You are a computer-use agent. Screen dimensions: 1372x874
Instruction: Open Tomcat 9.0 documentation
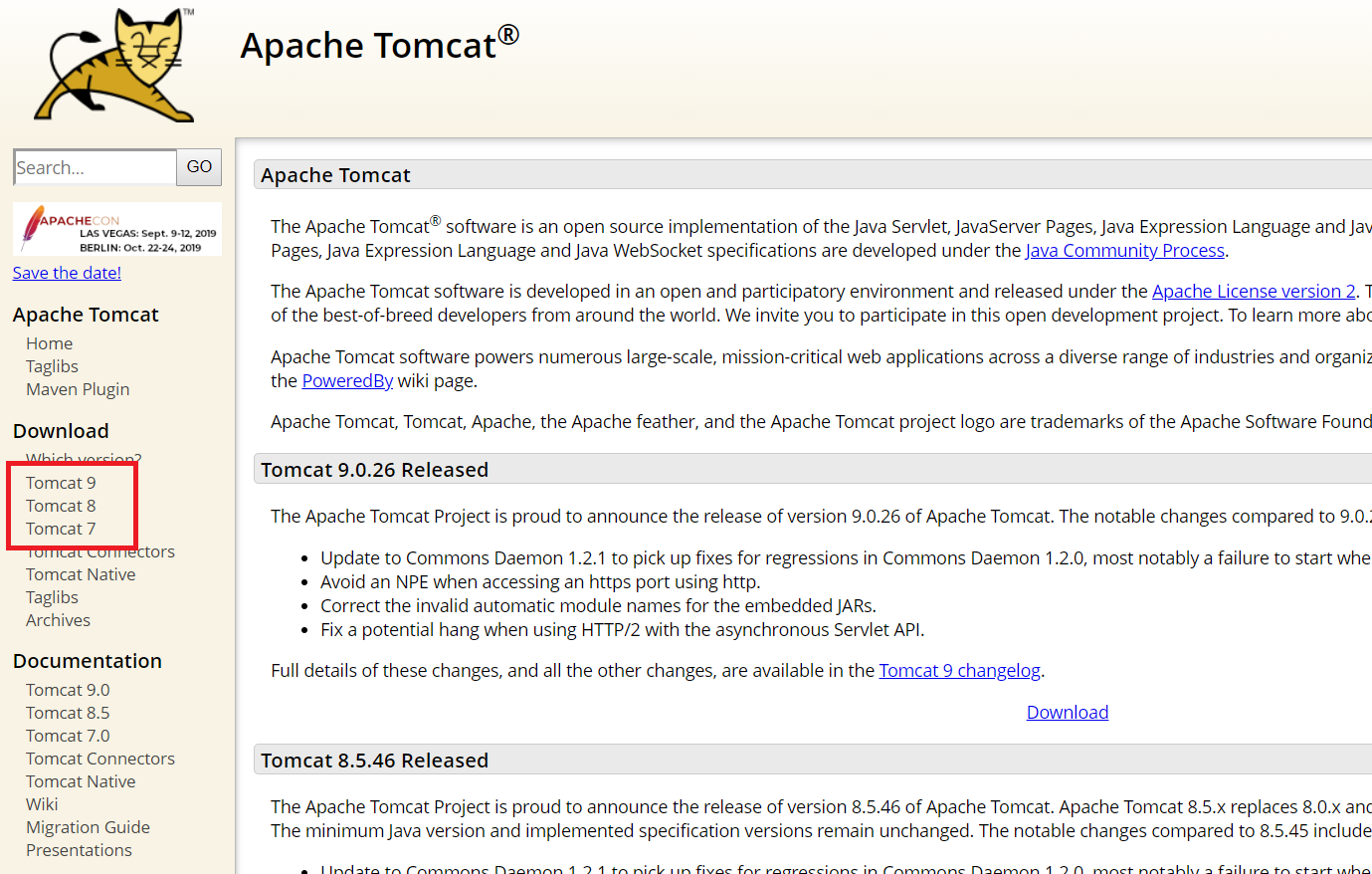[68, 690]
